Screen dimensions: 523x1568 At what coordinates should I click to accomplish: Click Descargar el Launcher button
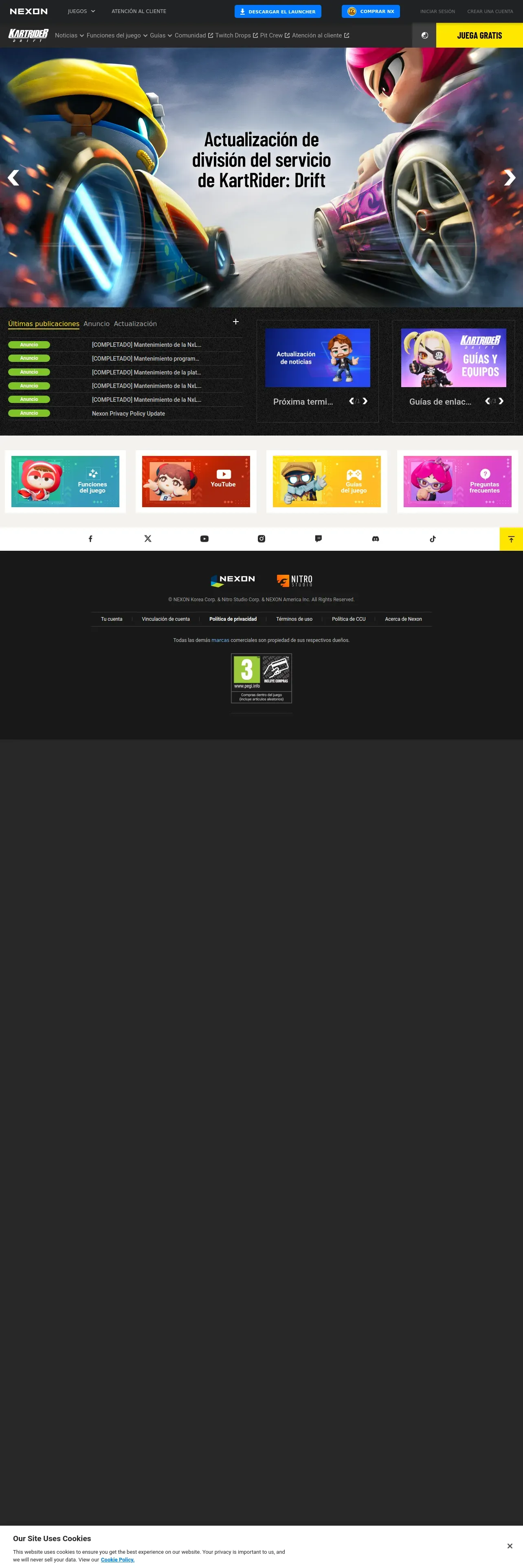(x=278, y=11)
